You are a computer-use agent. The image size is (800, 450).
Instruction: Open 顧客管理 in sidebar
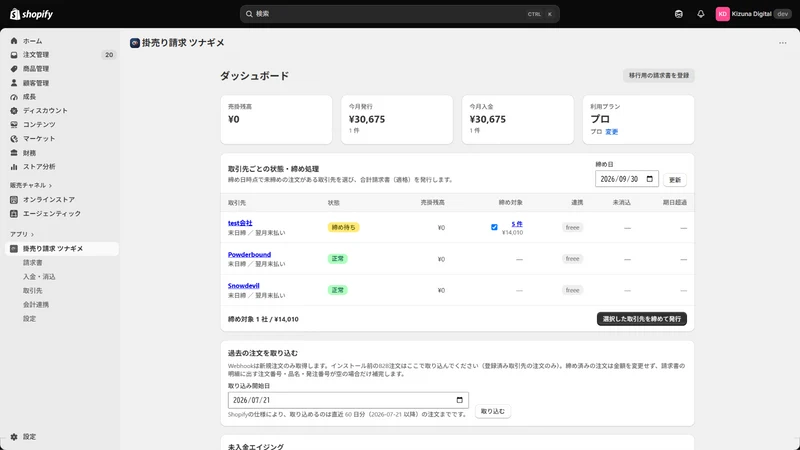tap(36, 83)
